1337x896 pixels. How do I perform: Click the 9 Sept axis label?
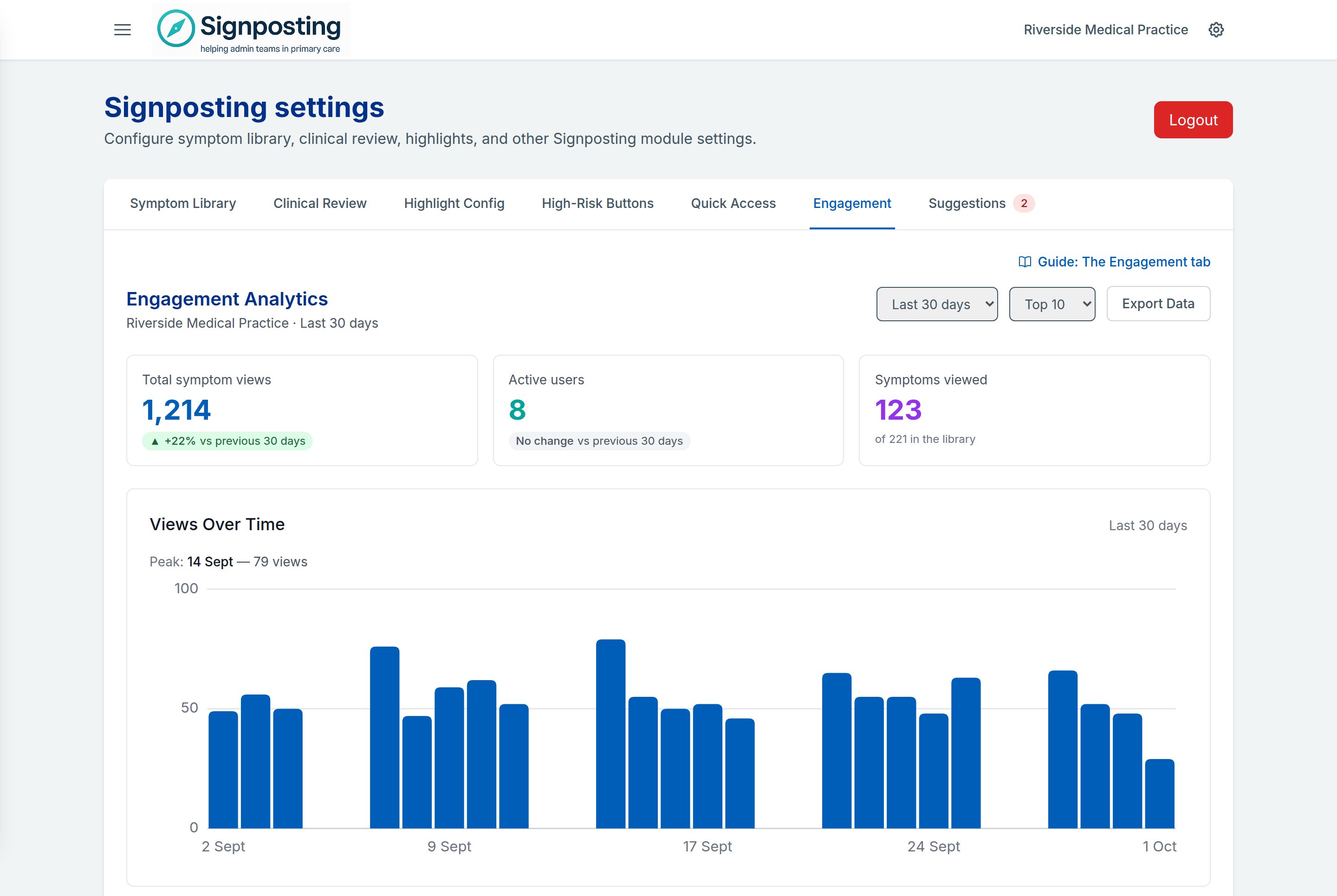click(449, 846)
